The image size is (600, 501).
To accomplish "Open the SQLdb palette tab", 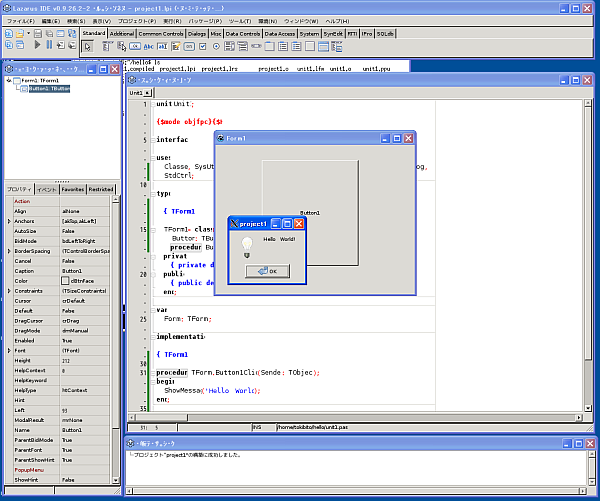I will [385, 34].
